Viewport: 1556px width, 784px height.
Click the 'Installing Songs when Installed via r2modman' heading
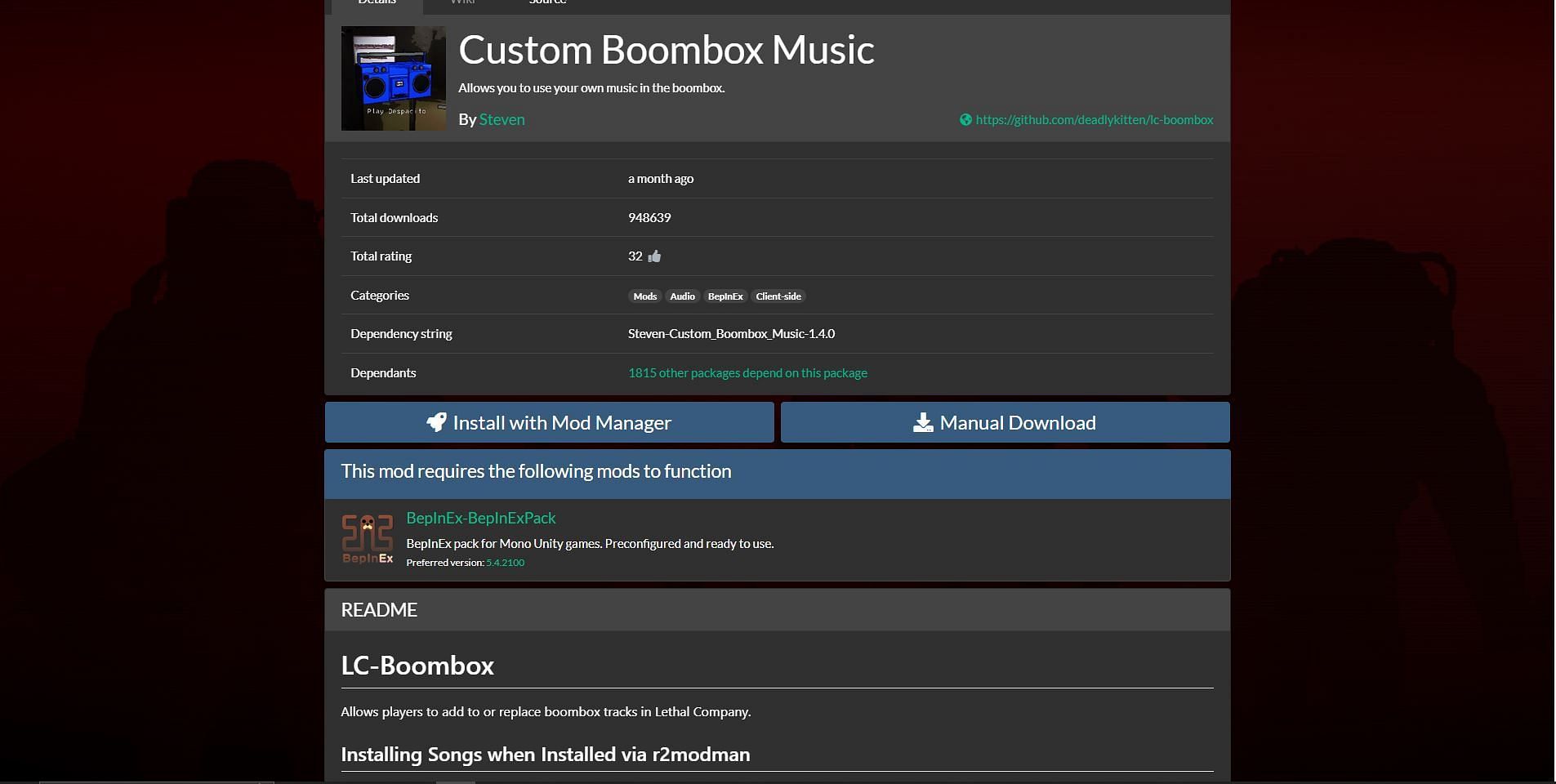pyautogui.click(x=546, y=755)
